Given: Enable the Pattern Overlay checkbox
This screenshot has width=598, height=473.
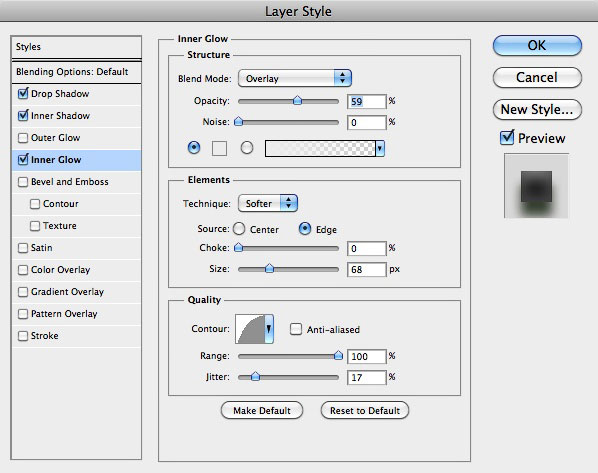Looking at the screenshot, I should (x=23, y=314).
